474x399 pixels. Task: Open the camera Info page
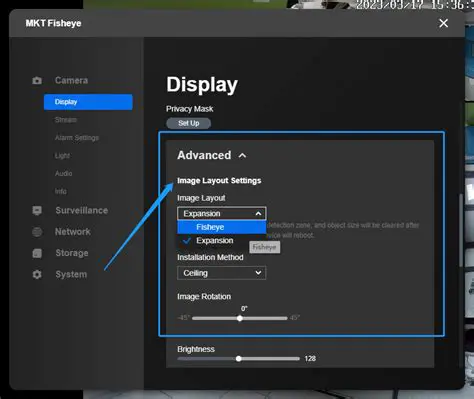(61, 191)
